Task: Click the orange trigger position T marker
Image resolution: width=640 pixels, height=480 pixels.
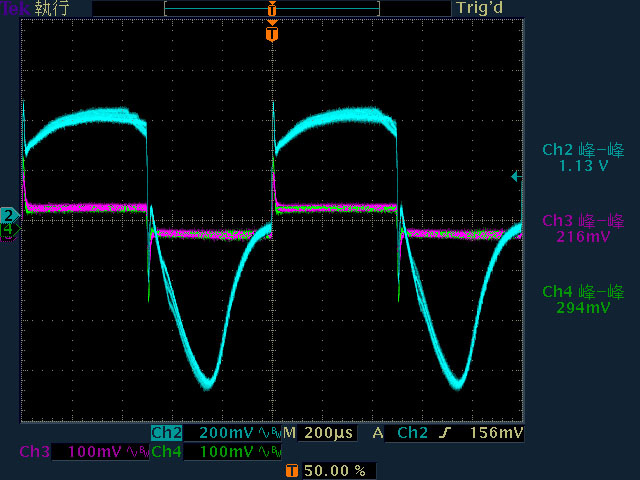Action: 272,33
